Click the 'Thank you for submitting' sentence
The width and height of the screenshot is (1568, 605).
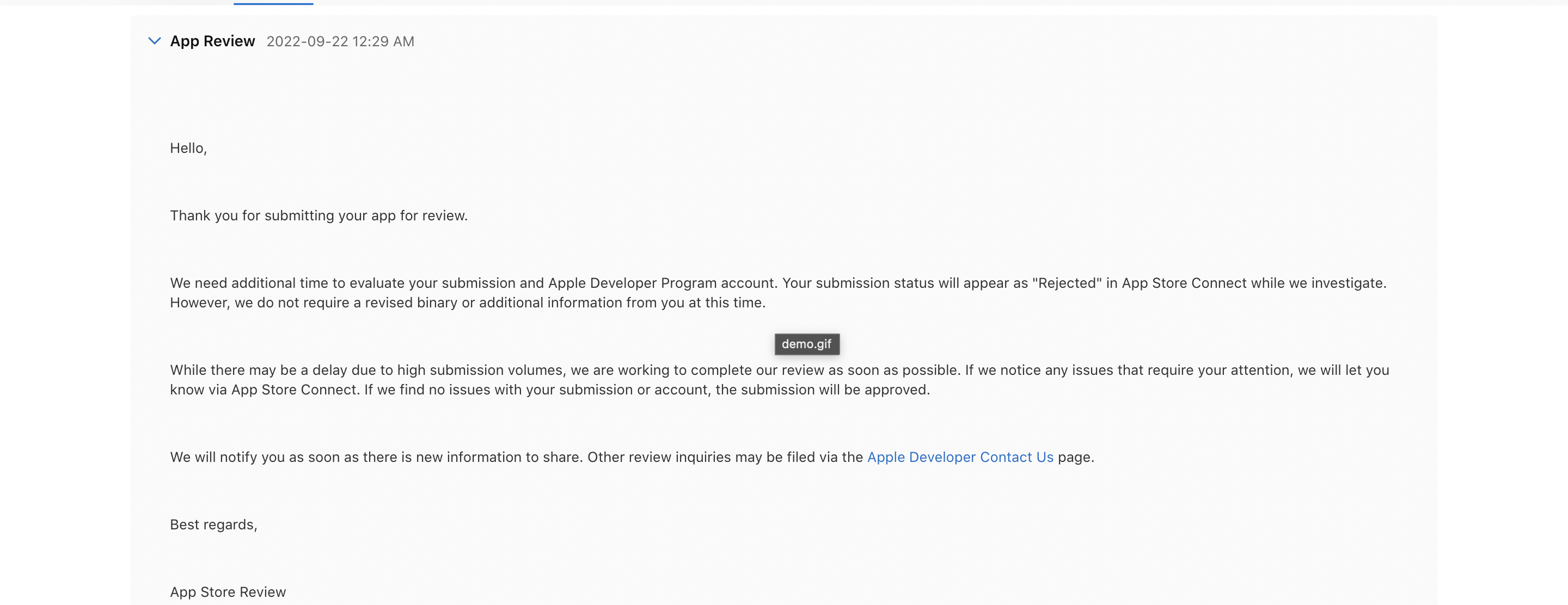pyautogui.click(x=318, y=216)
